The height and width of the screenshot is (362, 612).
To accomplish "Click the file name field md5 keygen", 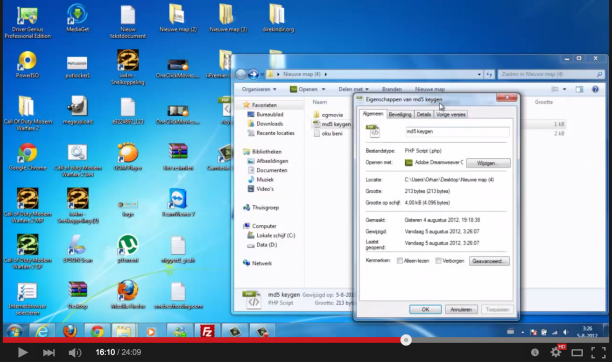I will pos(457,132).
